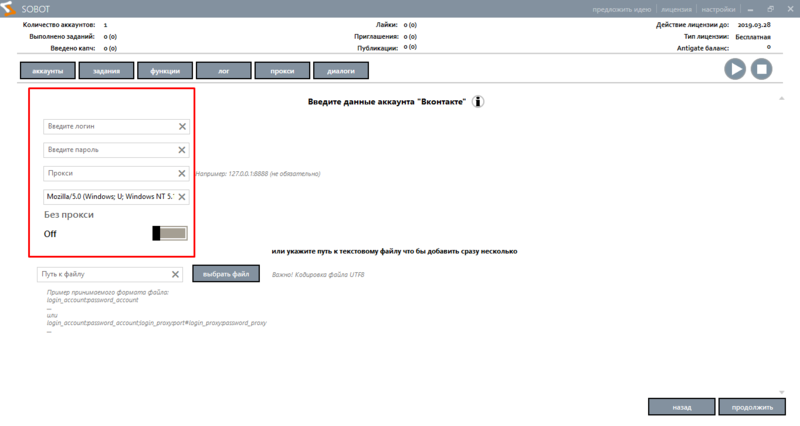Focus the Введите логин input field
This screenshot has height=426, width=800.
[x=110, y=127]
